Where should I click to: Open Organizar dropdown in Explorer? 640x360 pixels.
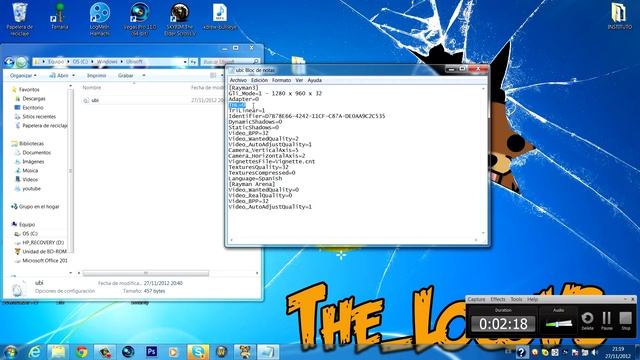(x=23, y=76)
